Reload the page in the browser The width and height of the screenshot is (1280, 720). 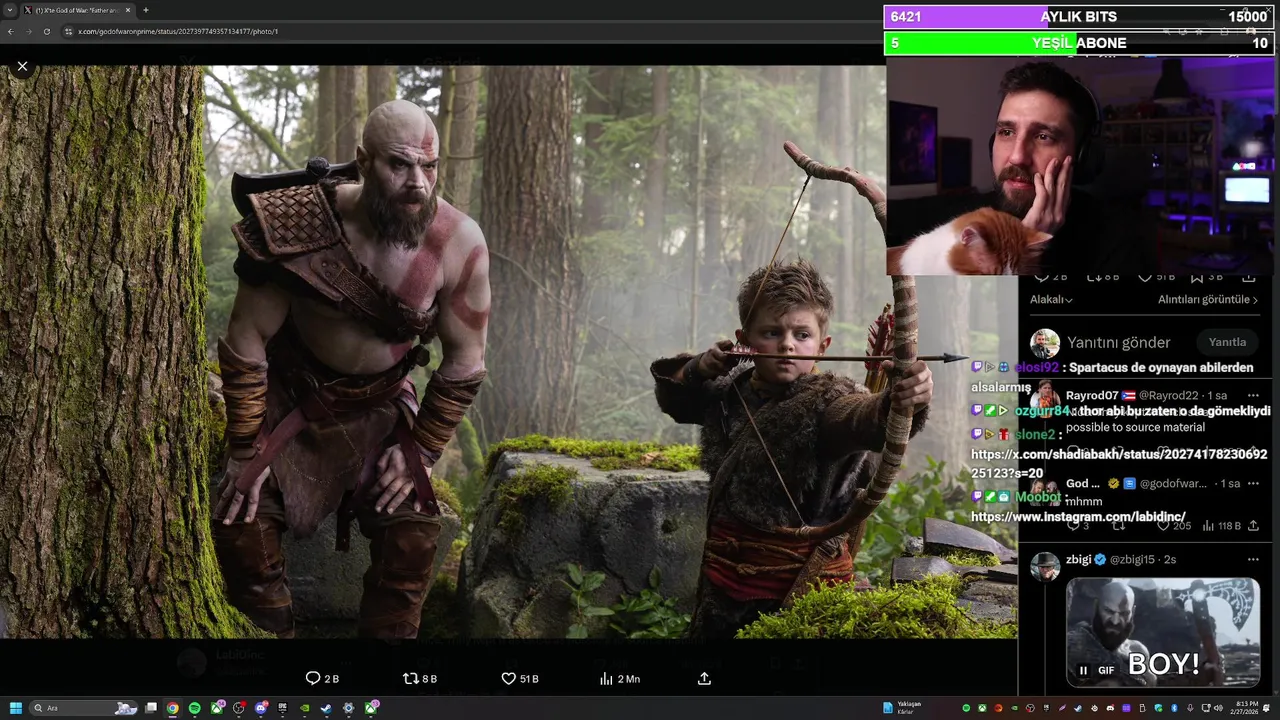click(x=46, y=31)
